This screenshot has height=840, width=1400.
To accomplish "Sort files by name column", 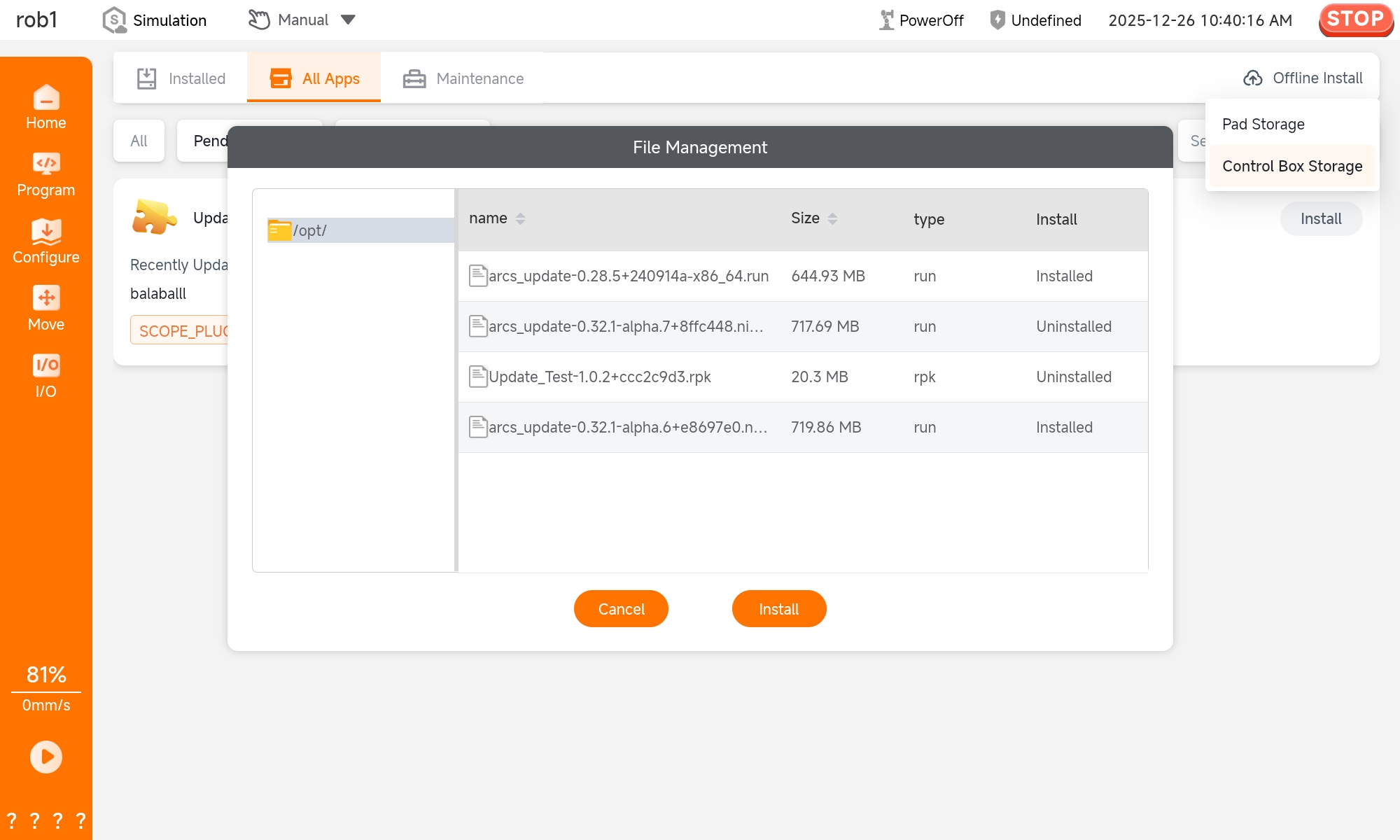I will tap(520, 219).
